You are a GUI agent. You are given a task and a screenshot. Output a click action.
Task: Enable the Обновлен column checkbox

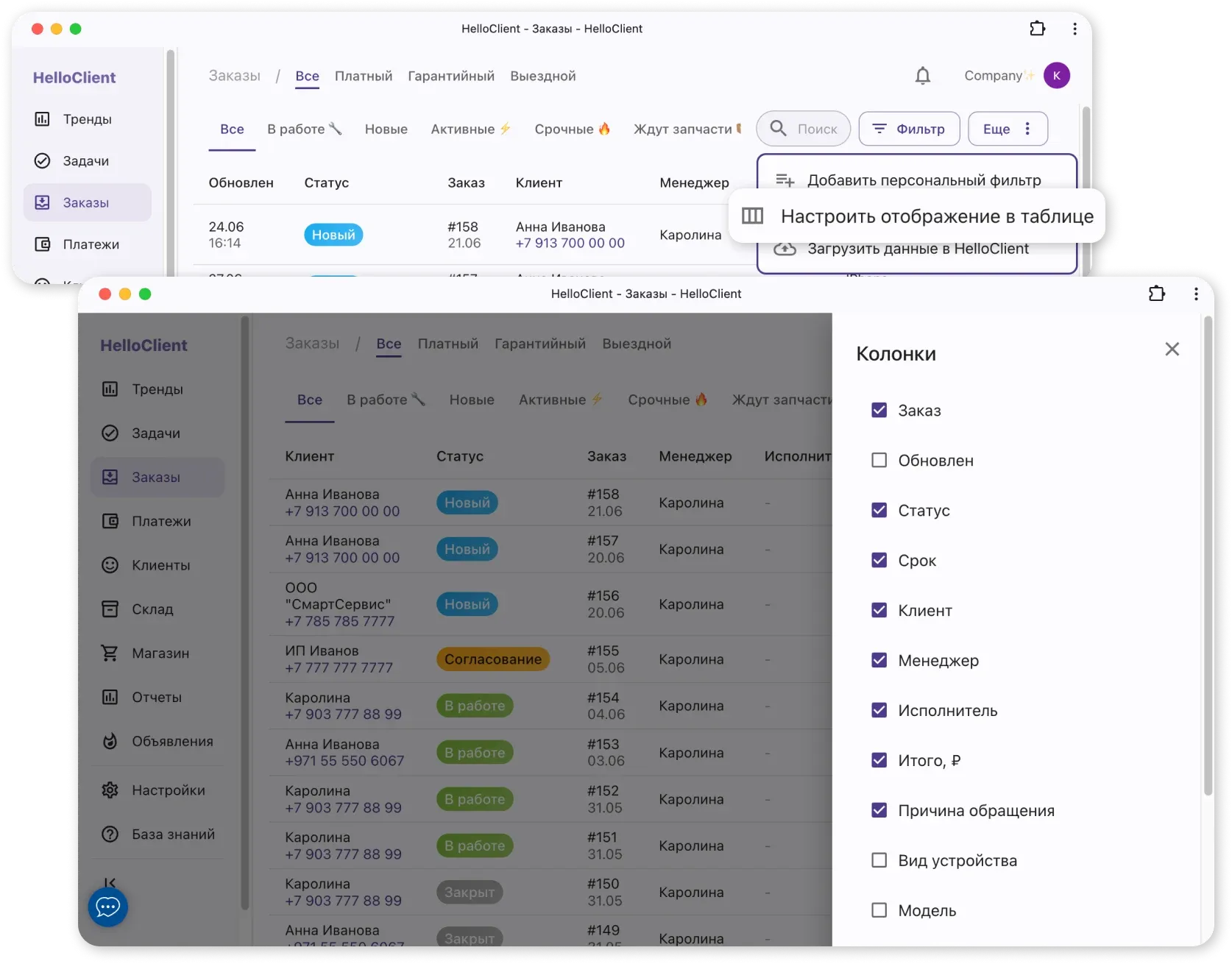coord(879,461)
